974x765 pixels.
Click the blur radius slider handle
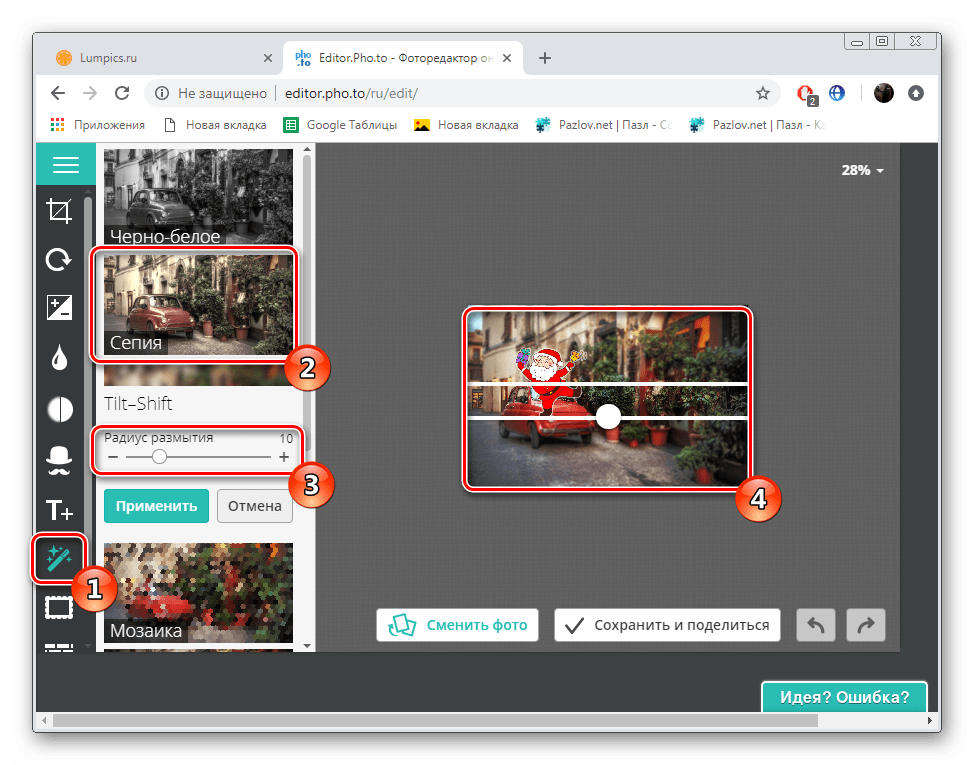[159, 457]
